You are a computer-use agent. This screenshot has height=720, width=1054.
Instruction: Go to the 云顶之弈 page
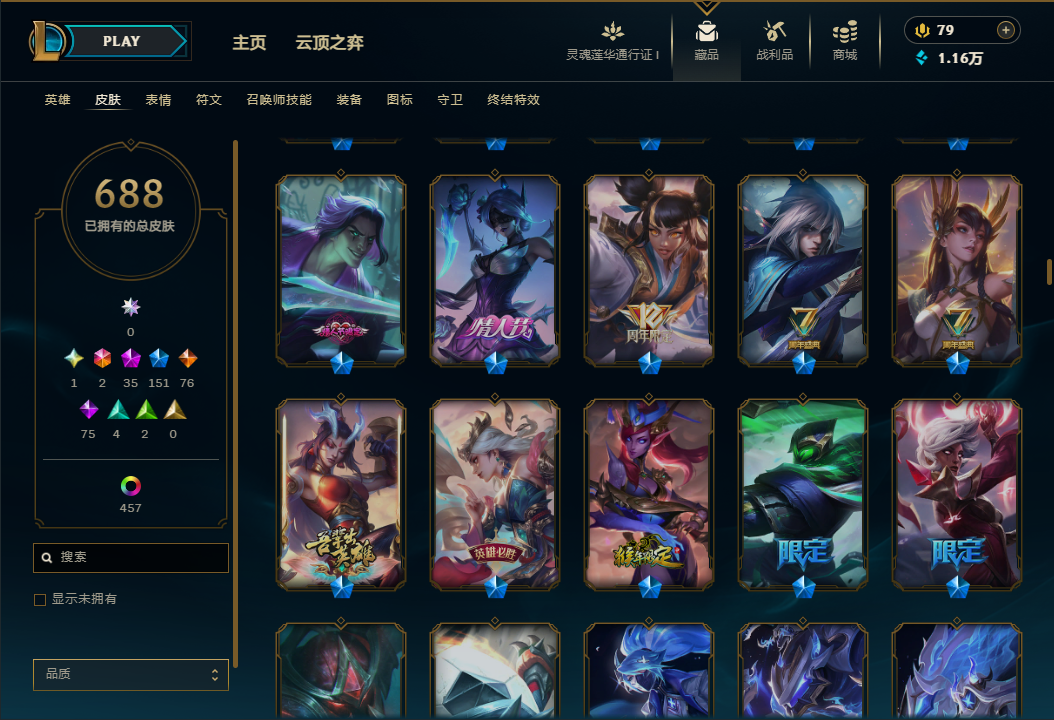(x=329, y=42)
